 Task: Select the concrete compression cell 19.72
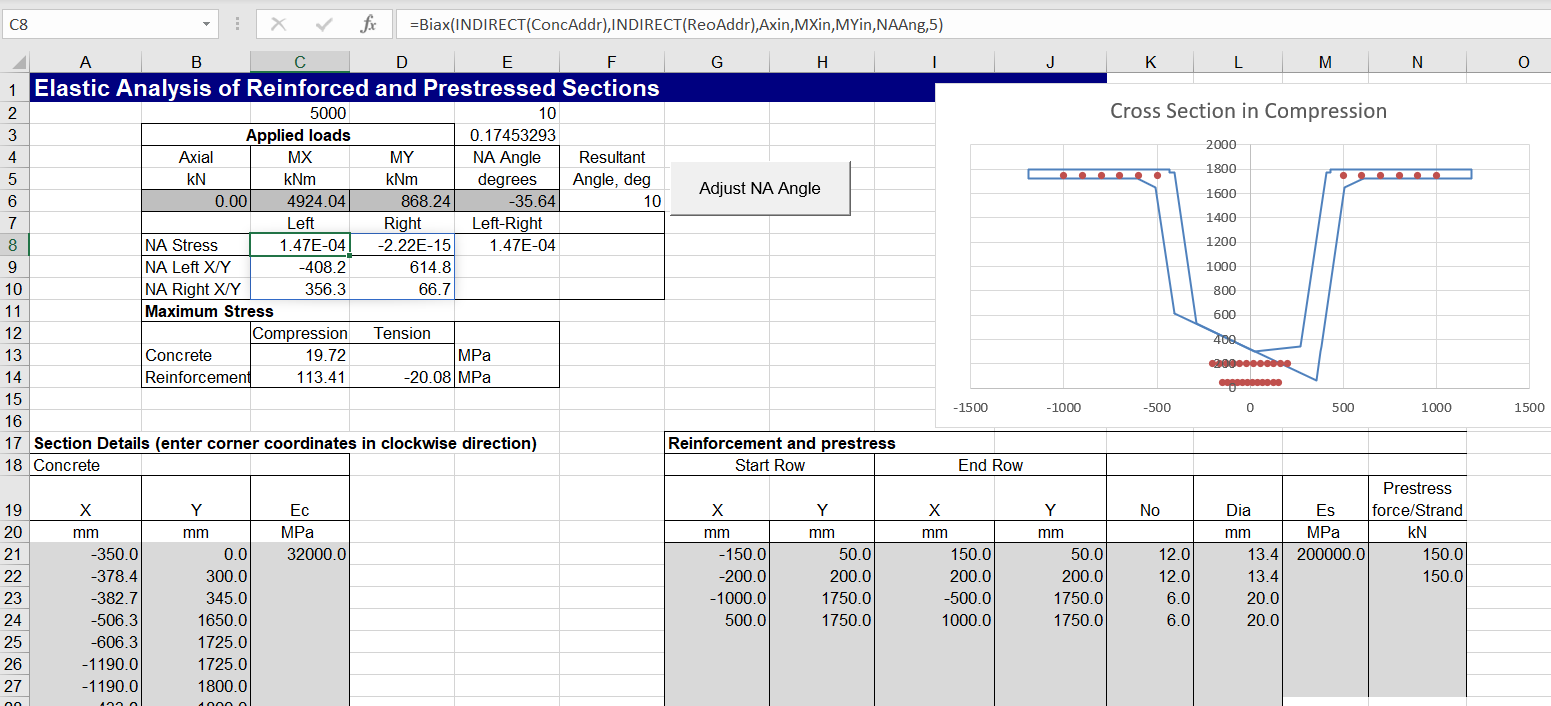coord(300,355)
